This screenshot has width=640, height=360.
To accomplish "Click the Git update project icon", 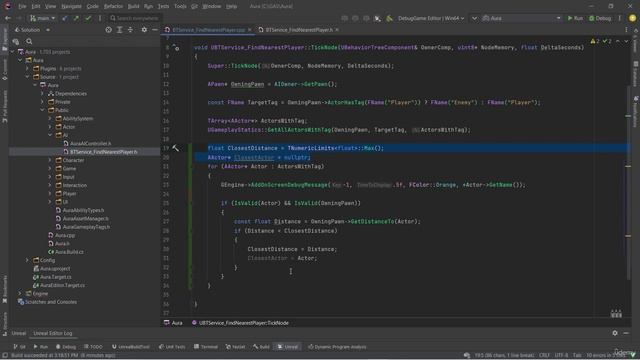I will (65, 18).
